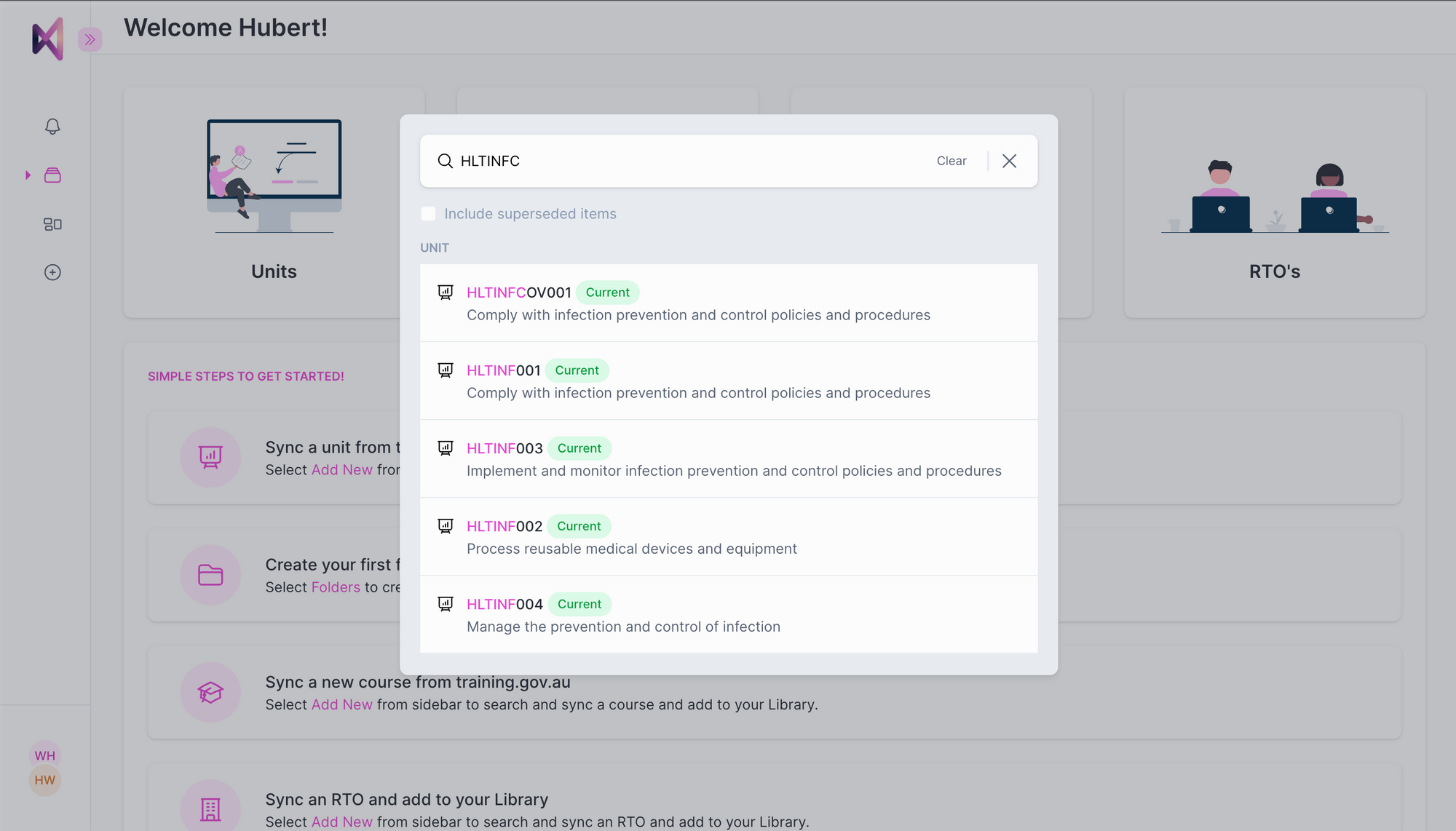Click Add New link in course step
This screenshot has width=1456, height=831.
point(341,704)
